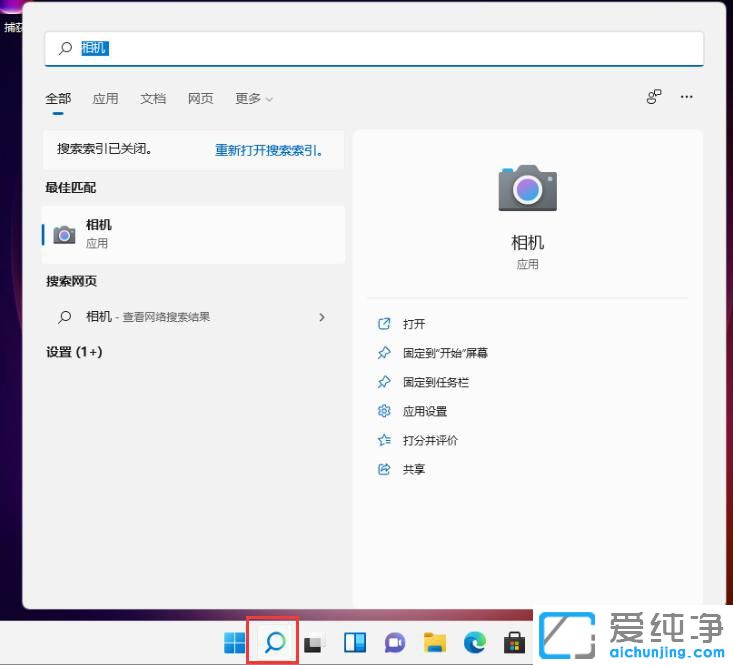Switch to the 应用 tab
Screen dimensions: 733x665
[x=105, y=99]
